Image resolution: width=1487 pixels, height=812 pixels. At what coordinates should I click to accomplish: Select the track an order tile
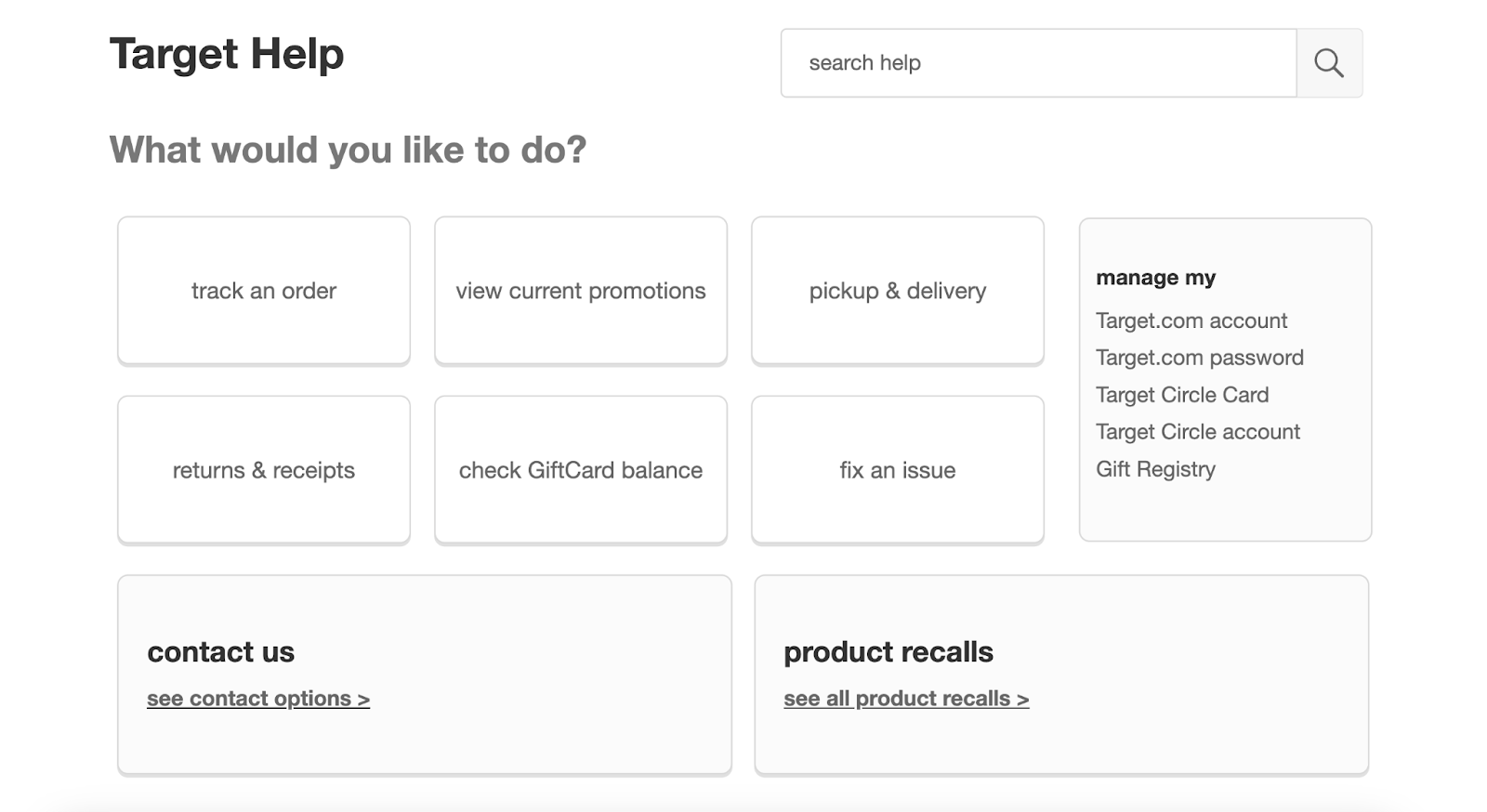click(x=263, y=290)
